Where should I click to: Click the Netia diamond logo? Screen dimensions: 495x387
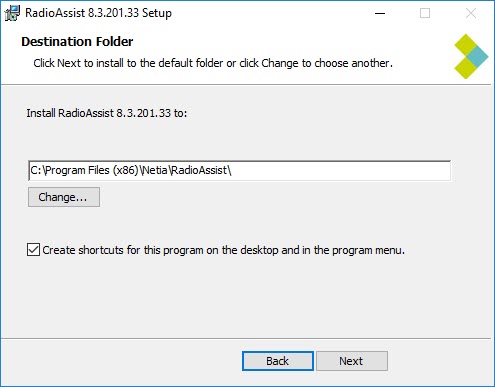471,56
